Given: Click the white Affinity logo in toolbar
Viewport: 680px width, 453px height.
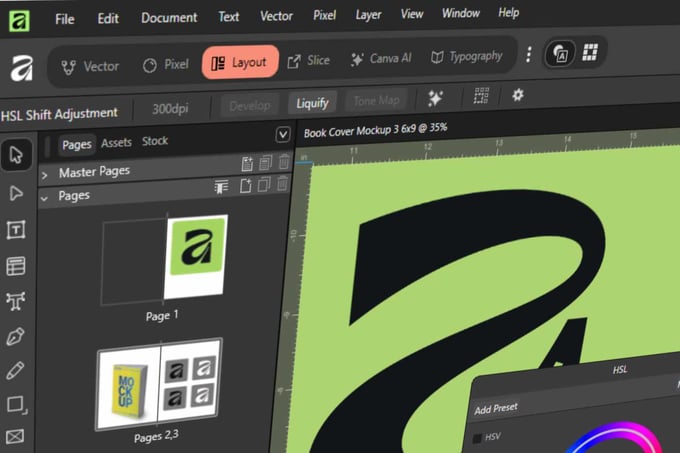Looking at the screenshot, I should (22, 68).
